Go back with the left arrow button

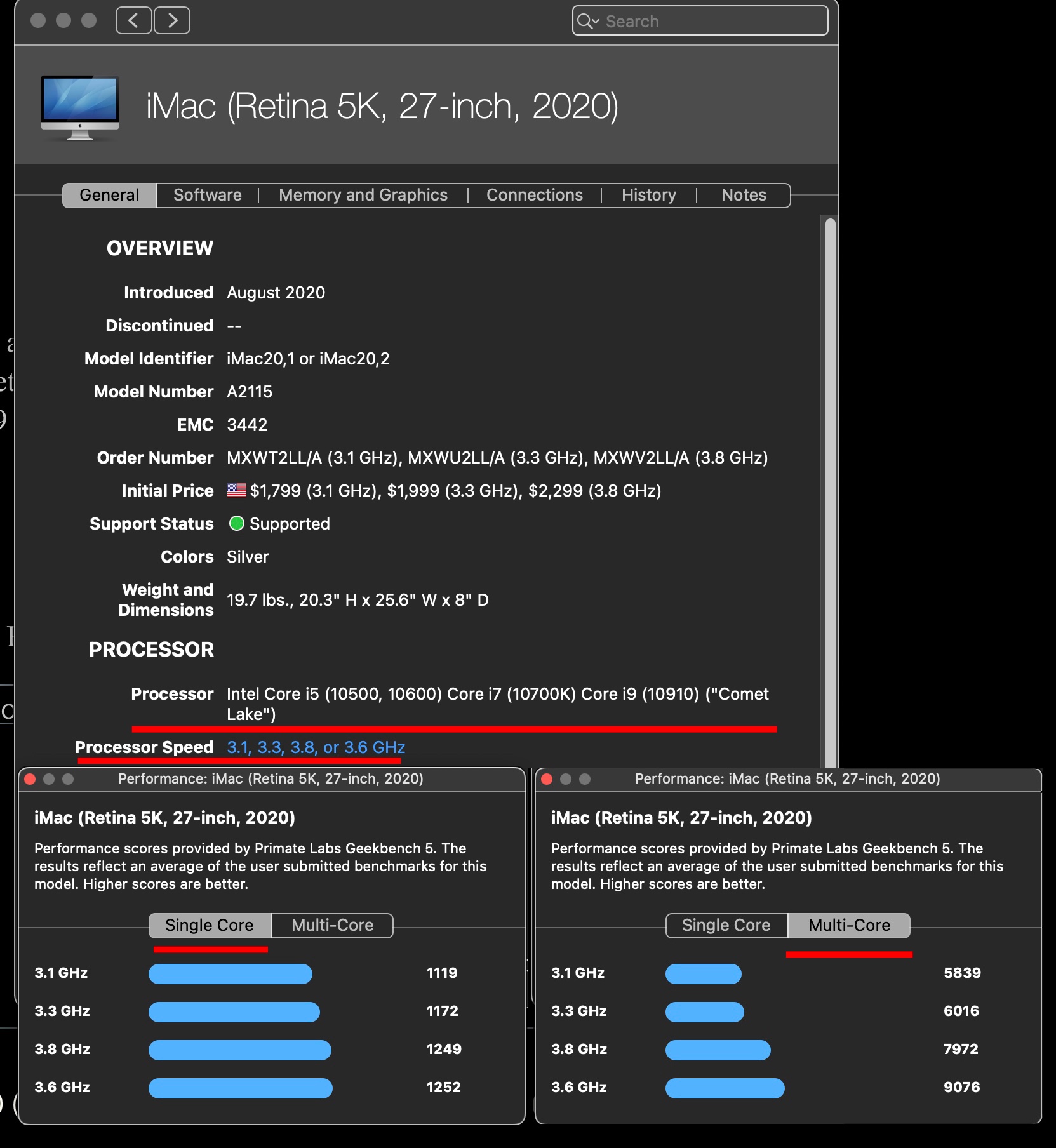pyautogui.click(x=133, y=21)
